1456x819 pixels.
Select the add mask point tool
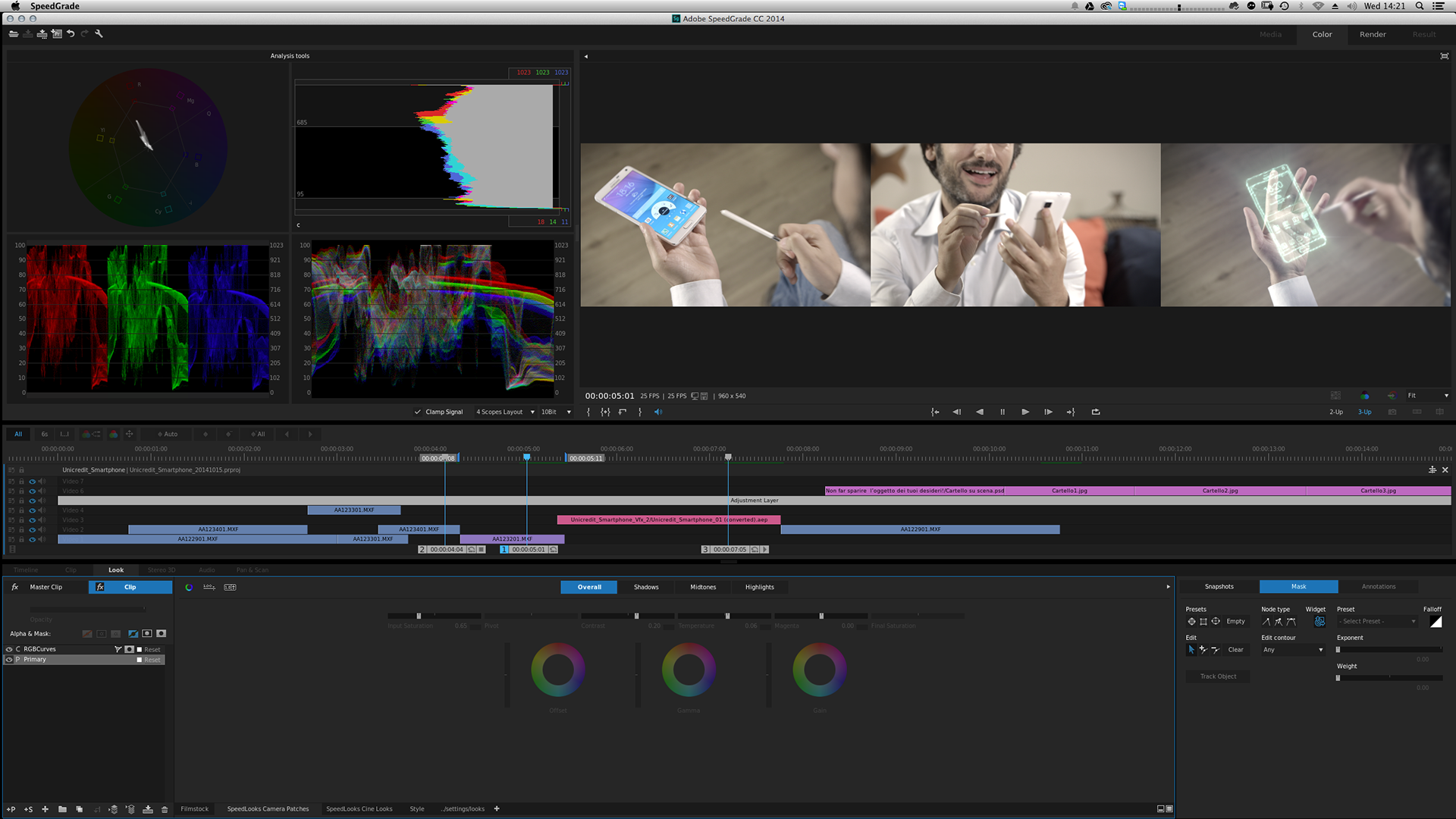1203,650
